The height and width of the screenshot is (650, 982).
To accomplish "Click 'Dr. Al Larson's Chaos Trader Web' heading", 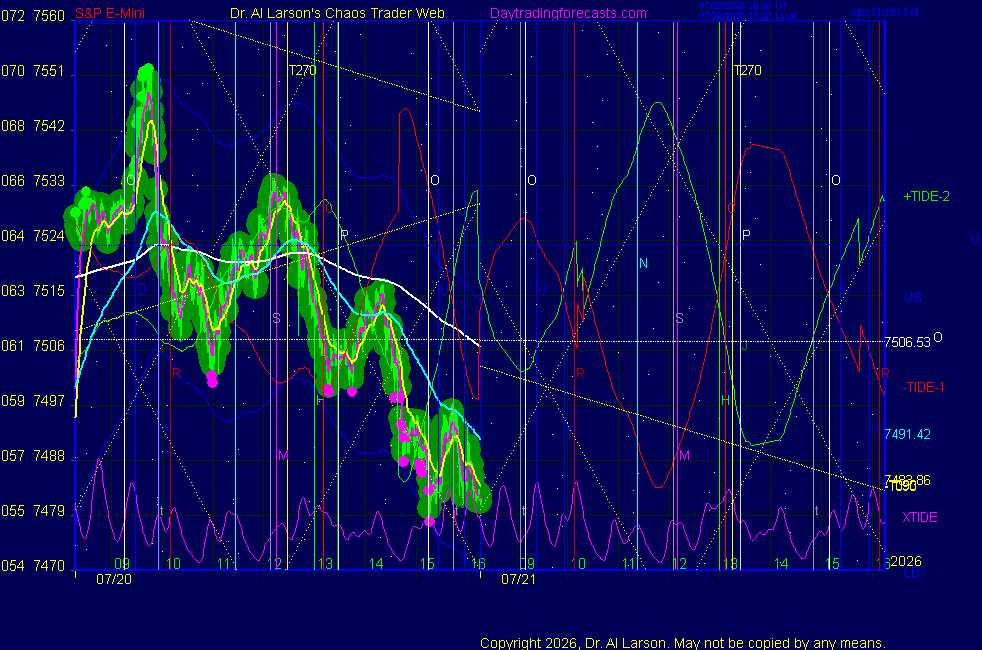I will coord(337,13).
